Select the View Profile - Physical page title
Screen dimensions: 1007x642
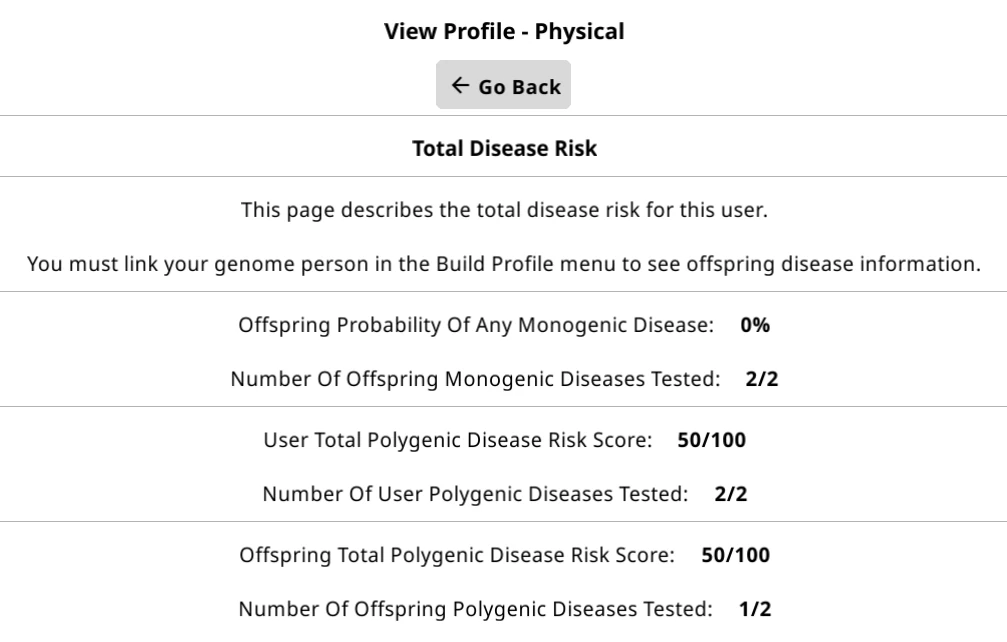pyautogui.click(x=504, y=31)
